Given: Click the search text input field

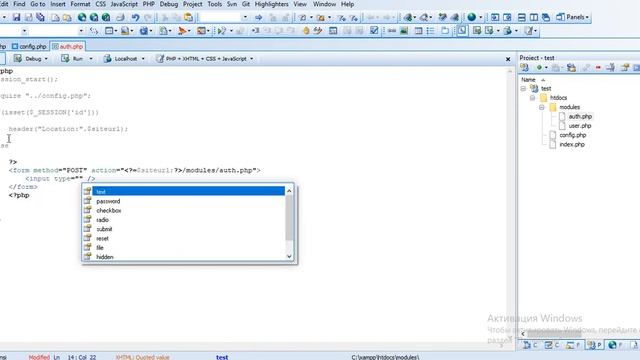Looking at the screenshot, I should pyautogui.click(x=220, y=18).
